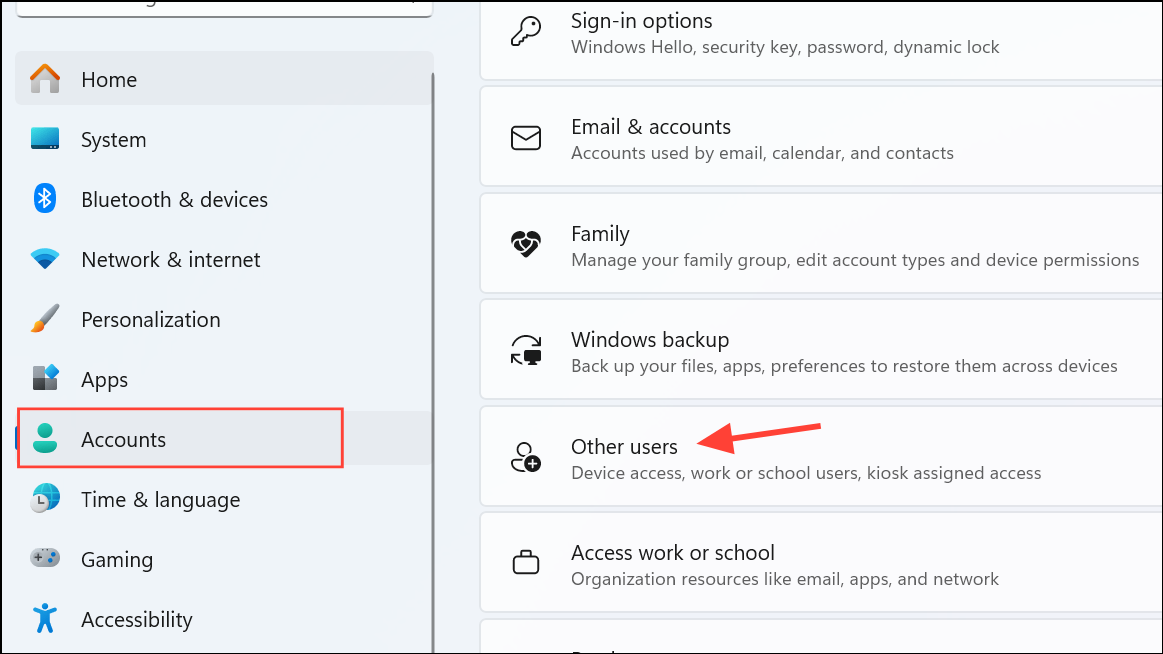
Task: Click "Windows Hello, security key, password, dynamic lock"
Action: coord(785,47)
